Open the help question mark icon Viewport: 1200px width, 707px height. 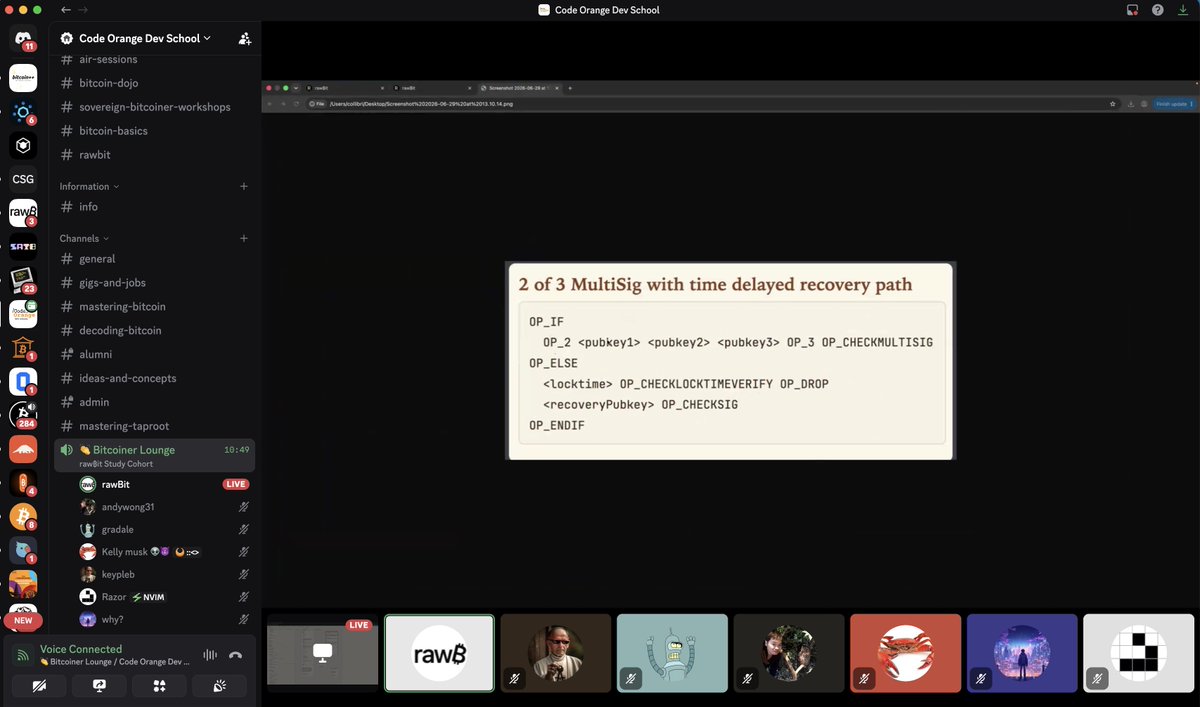[1157, 10]
